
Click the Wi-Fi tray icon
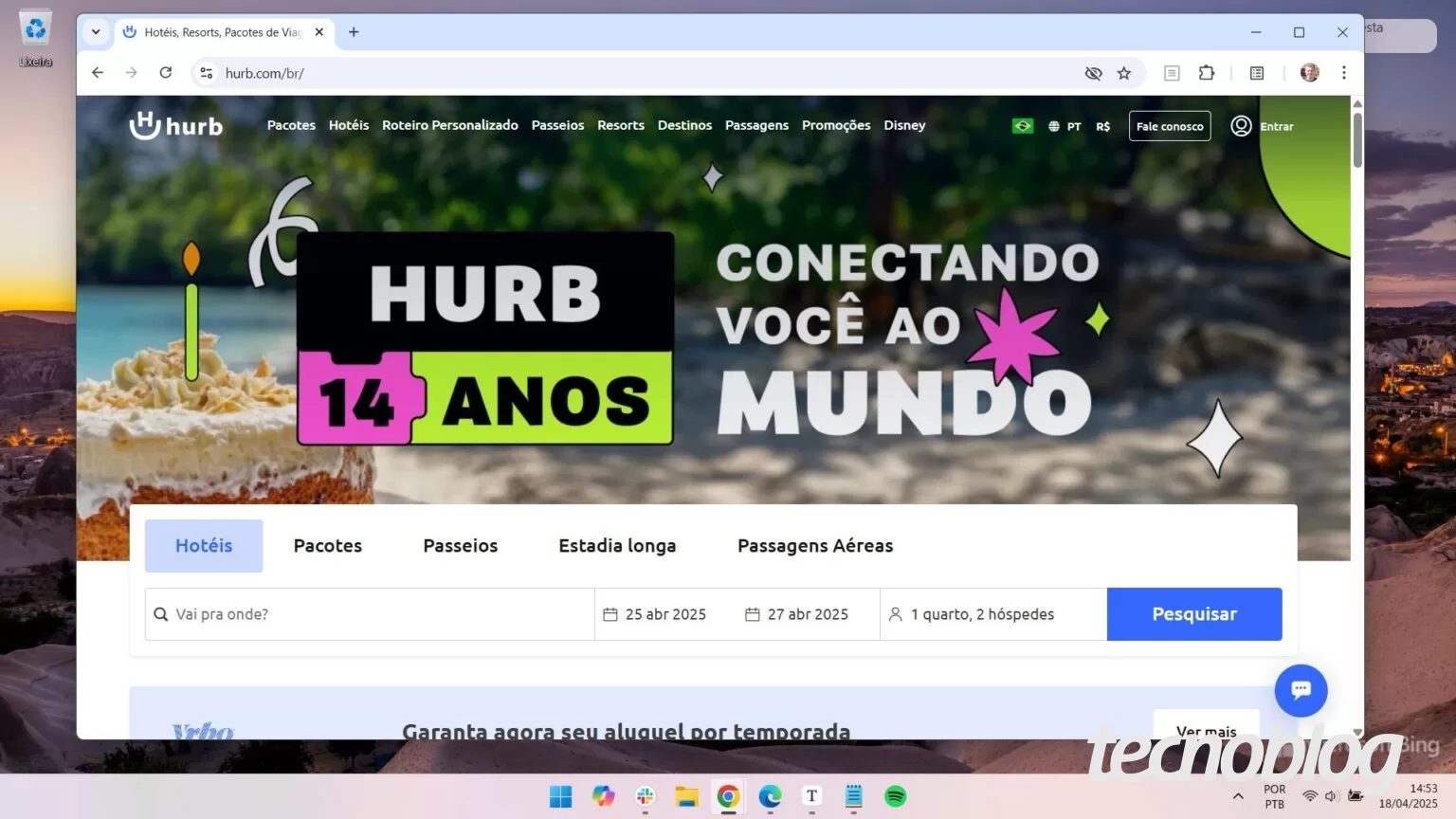pos(1310,796)
